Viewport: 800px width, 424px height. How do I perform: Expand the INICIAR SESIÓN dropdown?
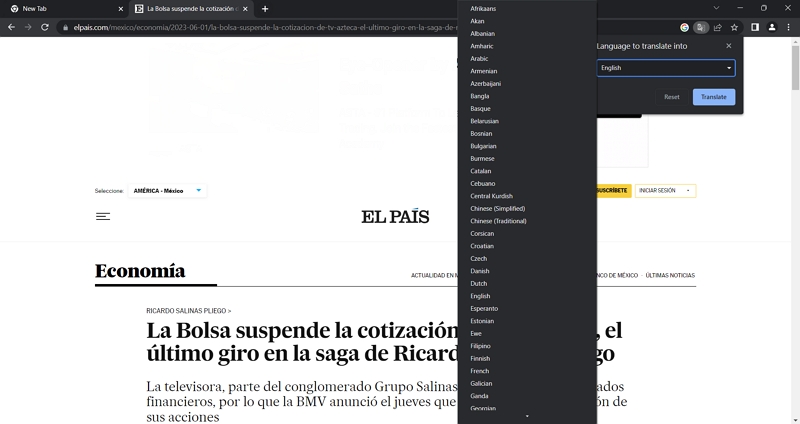tap(665, 191)
